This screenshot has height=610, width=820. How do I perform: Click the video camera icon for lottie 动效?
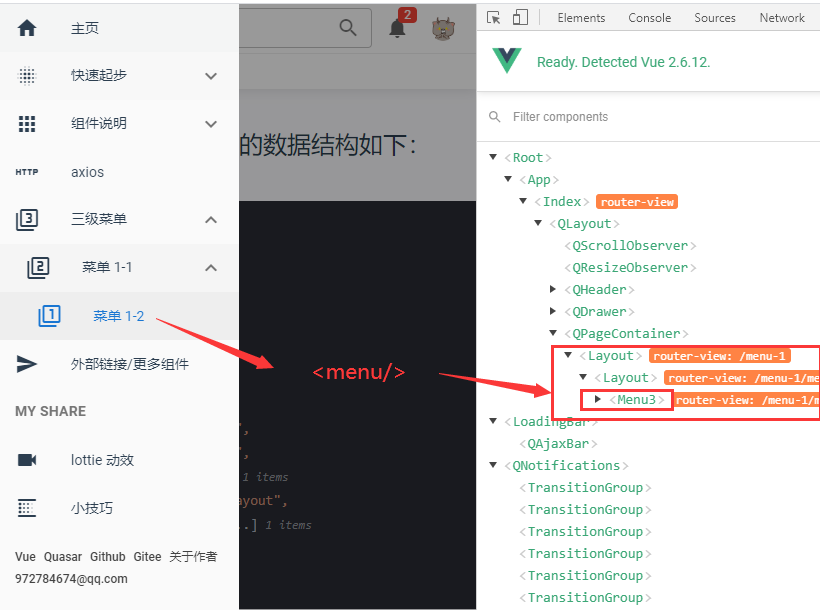(27, 460)
